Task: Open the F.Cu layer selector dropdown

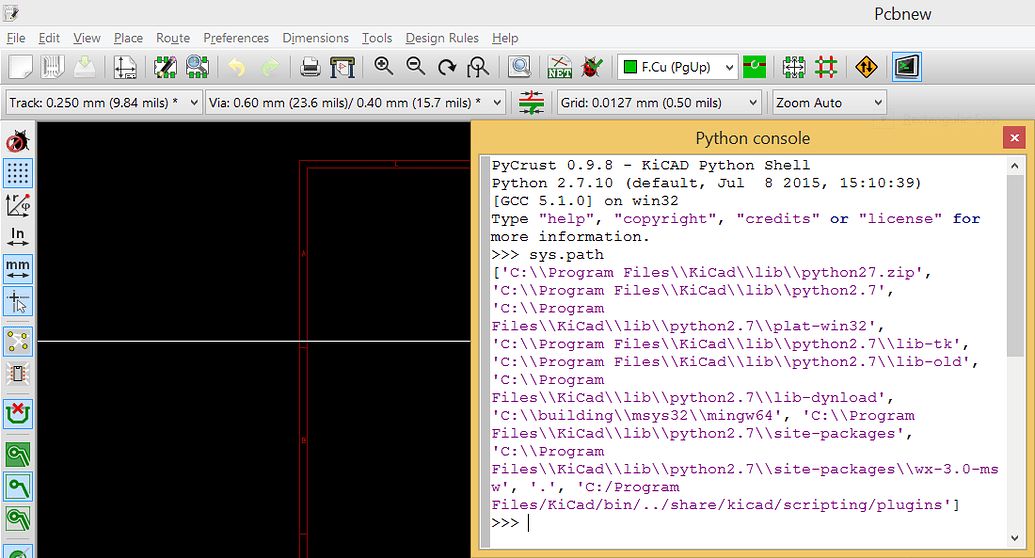Action: [678, 67]
